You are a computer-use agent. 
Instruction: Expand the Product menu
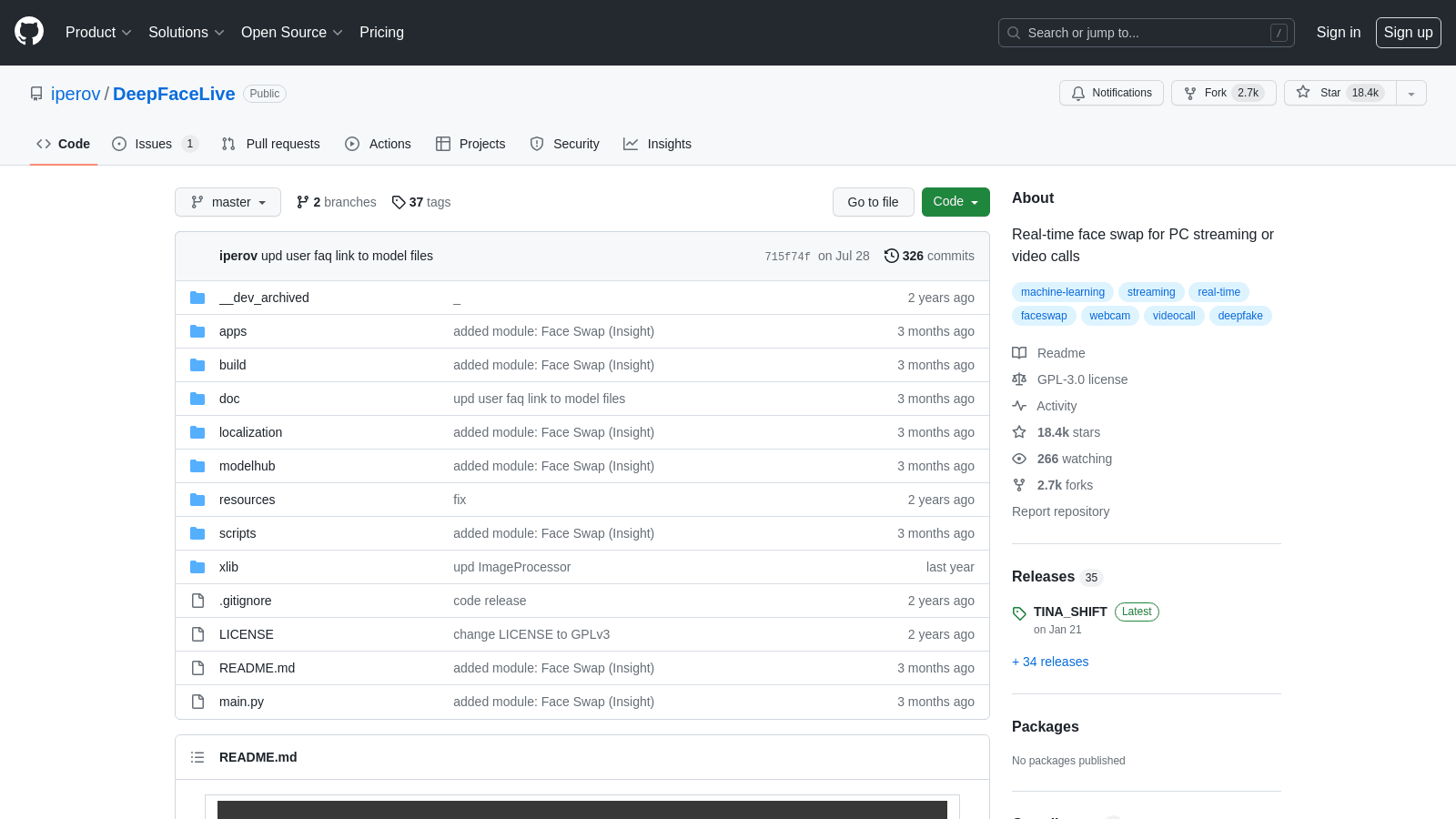point(98,33)
